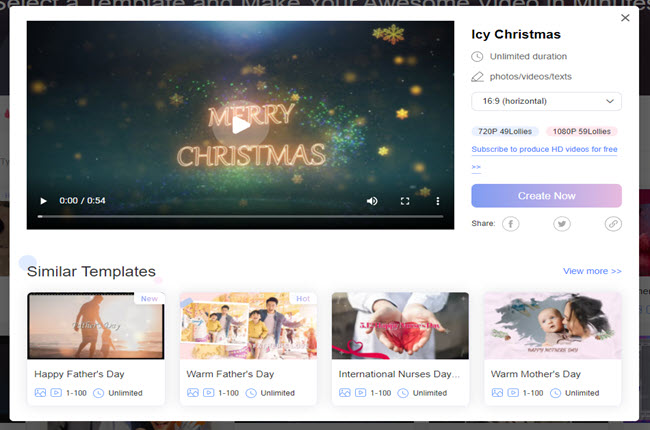This screenshot has height=430, width=650.
Task: Select the 1080P 59Lollies option
Action: (x=582, y=131)
